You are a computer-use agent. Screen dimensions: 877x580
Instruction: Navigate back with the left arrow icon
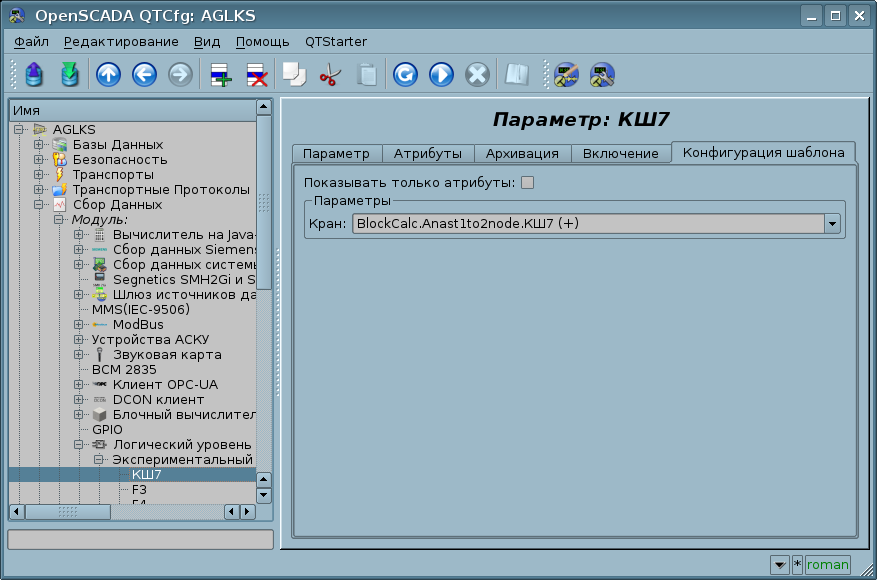[x=144, y=75]
